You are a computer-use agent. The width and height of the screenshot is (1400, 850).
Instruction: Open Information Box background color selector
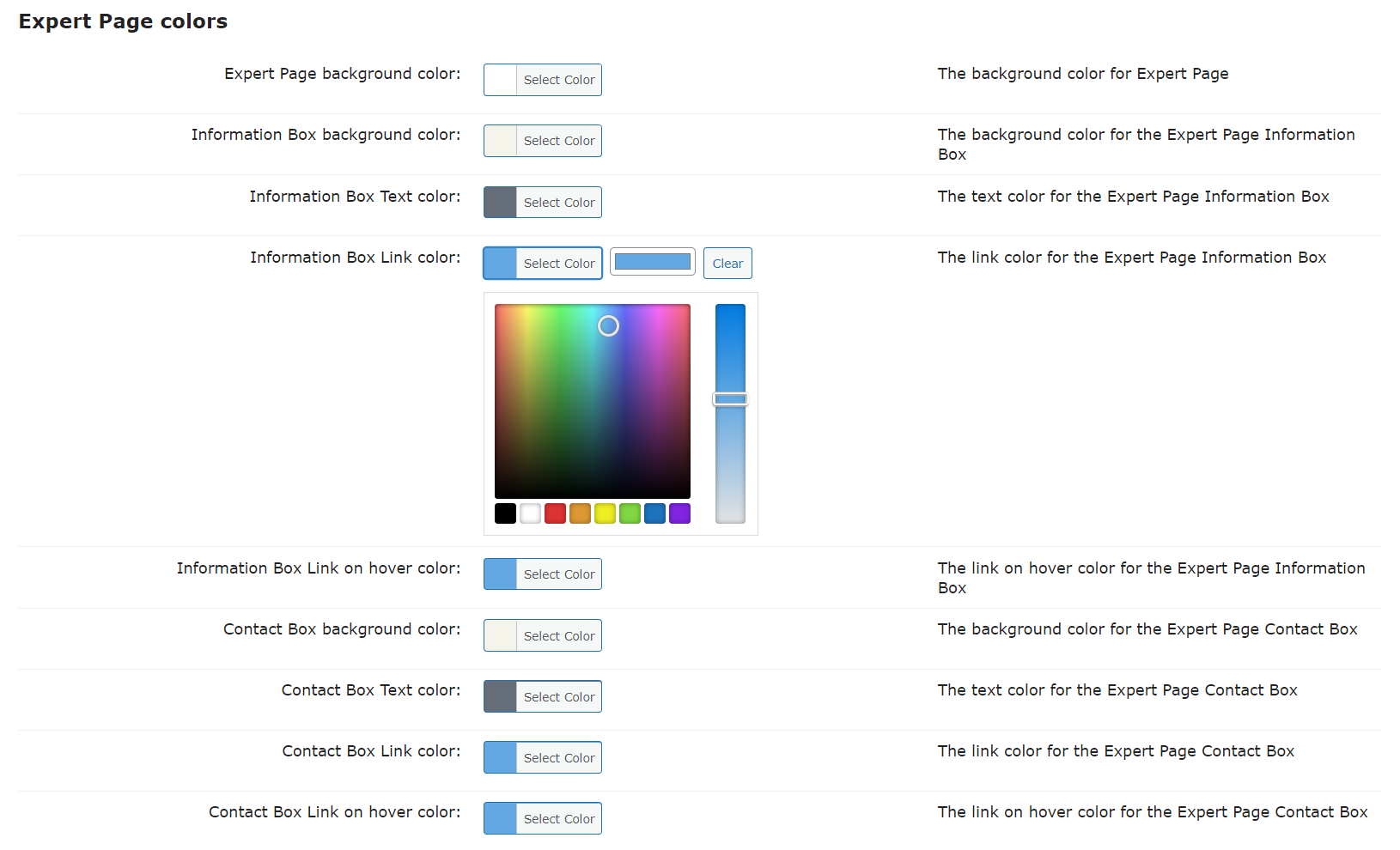542,141
